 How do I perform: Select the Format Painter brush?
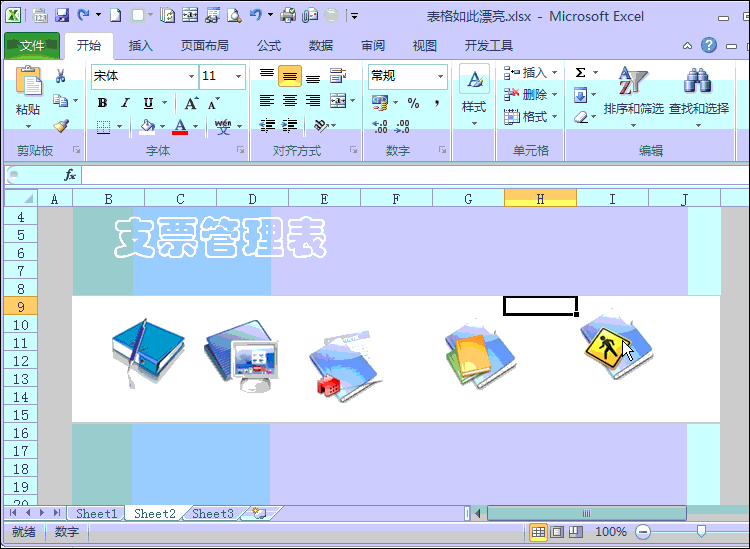(61, 126)
